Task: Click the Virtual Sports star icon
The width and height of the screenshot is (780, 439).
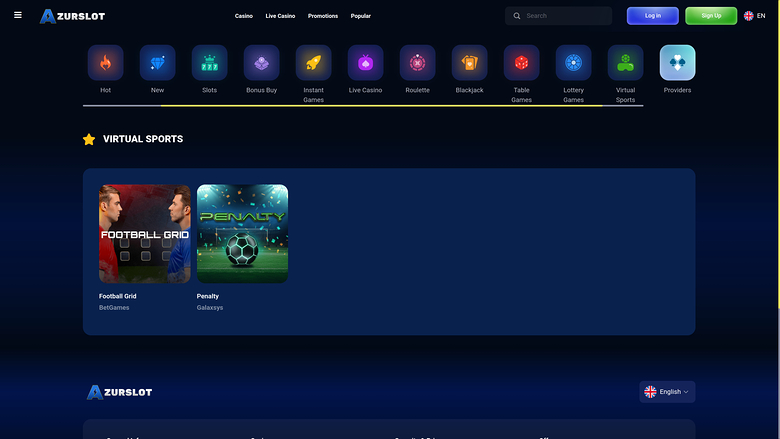Action: (x=89, y=139)
